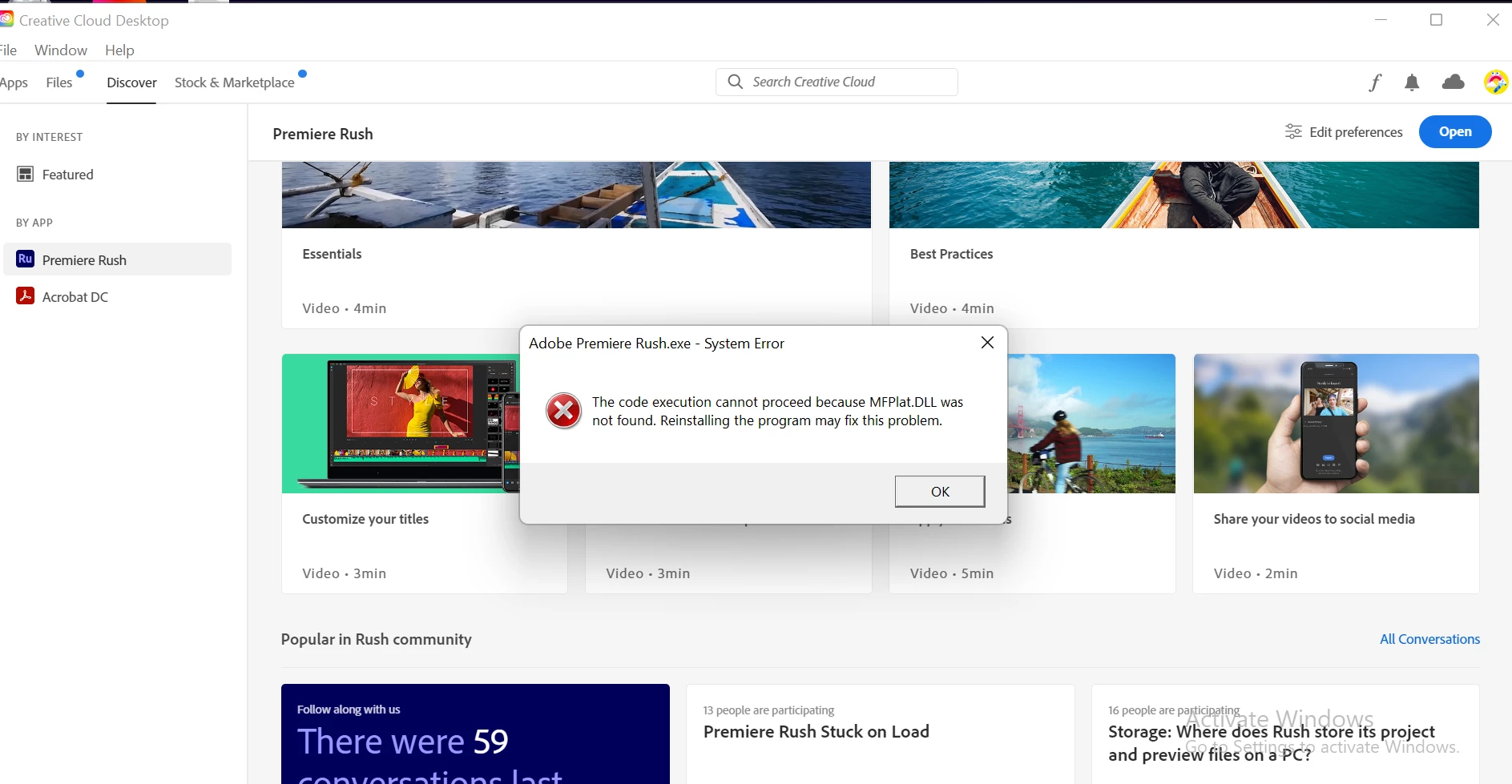Image resolution: width=1512 pixels, height=784 pixels.
Task: Click the Video 5min label
Action: [951, 573]
